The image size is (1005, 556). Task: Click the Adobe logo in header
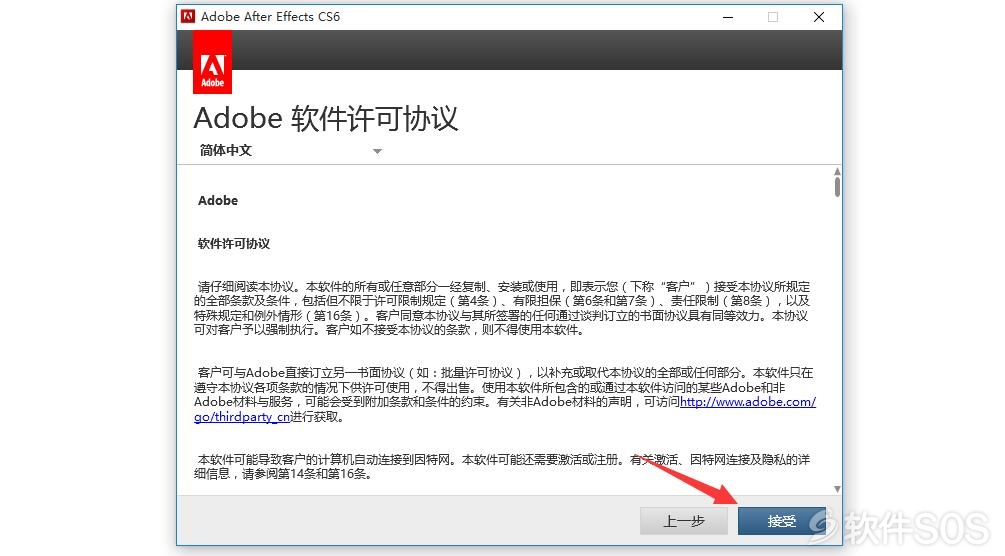[212, 62]
